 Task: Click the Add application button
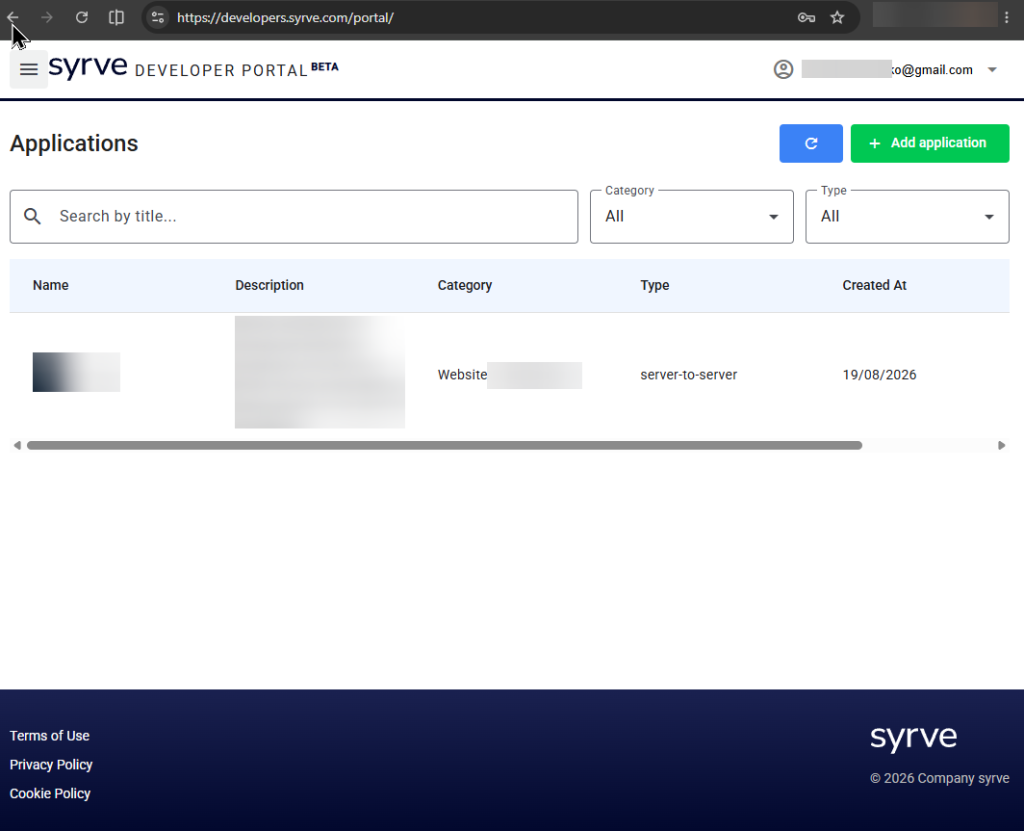point(929,143)
